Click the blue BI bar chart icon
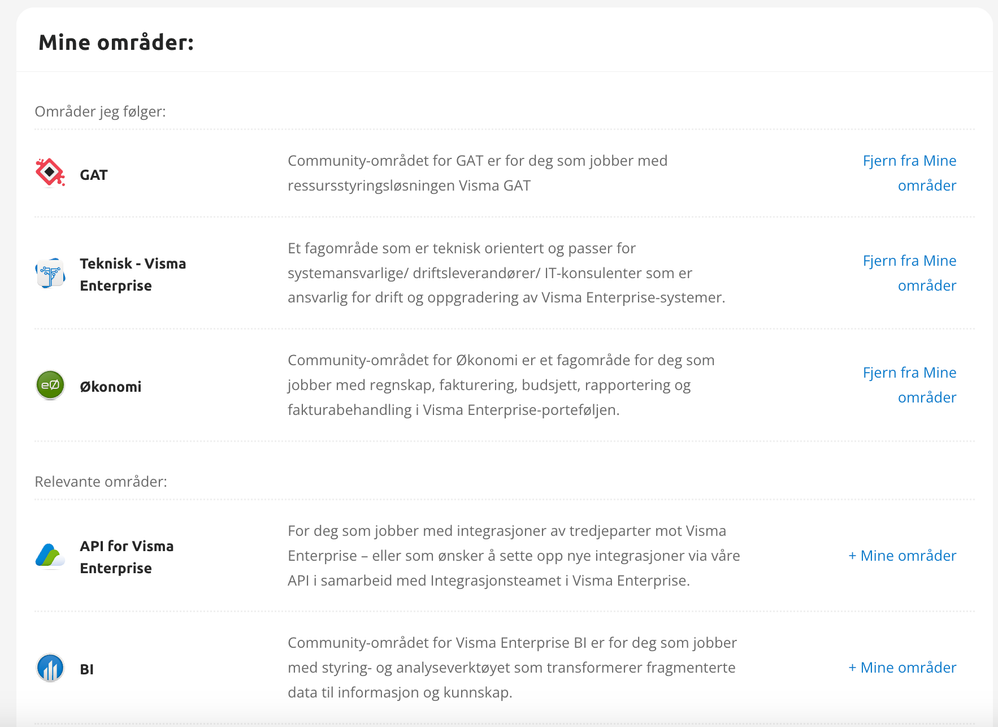The width and height of the screenshot is (998, 727). (50, 668)
